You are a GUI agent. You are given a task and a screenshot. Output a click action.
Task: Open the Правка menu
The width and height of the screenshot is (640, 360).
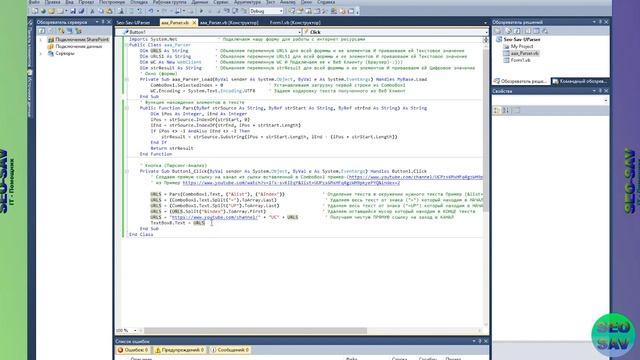[x=53, y=2]
